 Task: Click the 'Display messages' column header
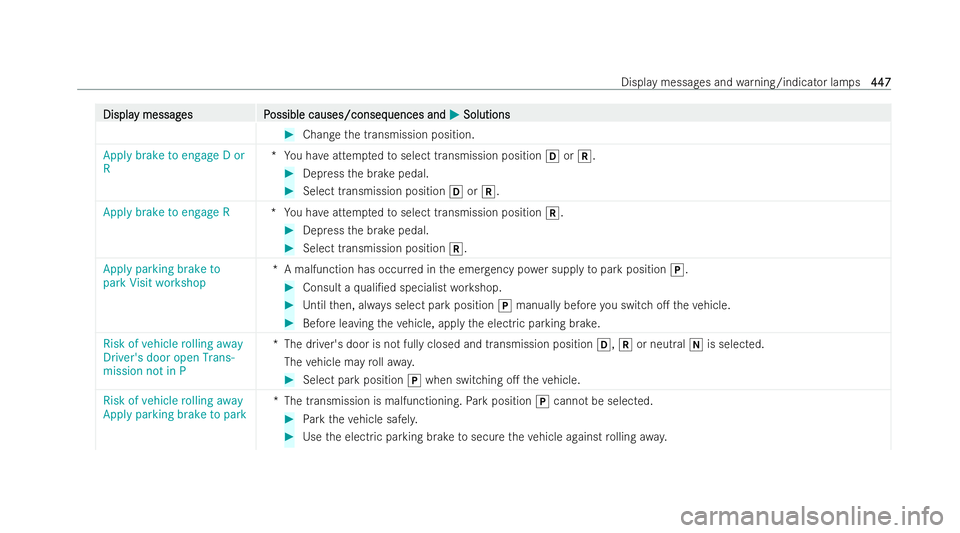148,114
